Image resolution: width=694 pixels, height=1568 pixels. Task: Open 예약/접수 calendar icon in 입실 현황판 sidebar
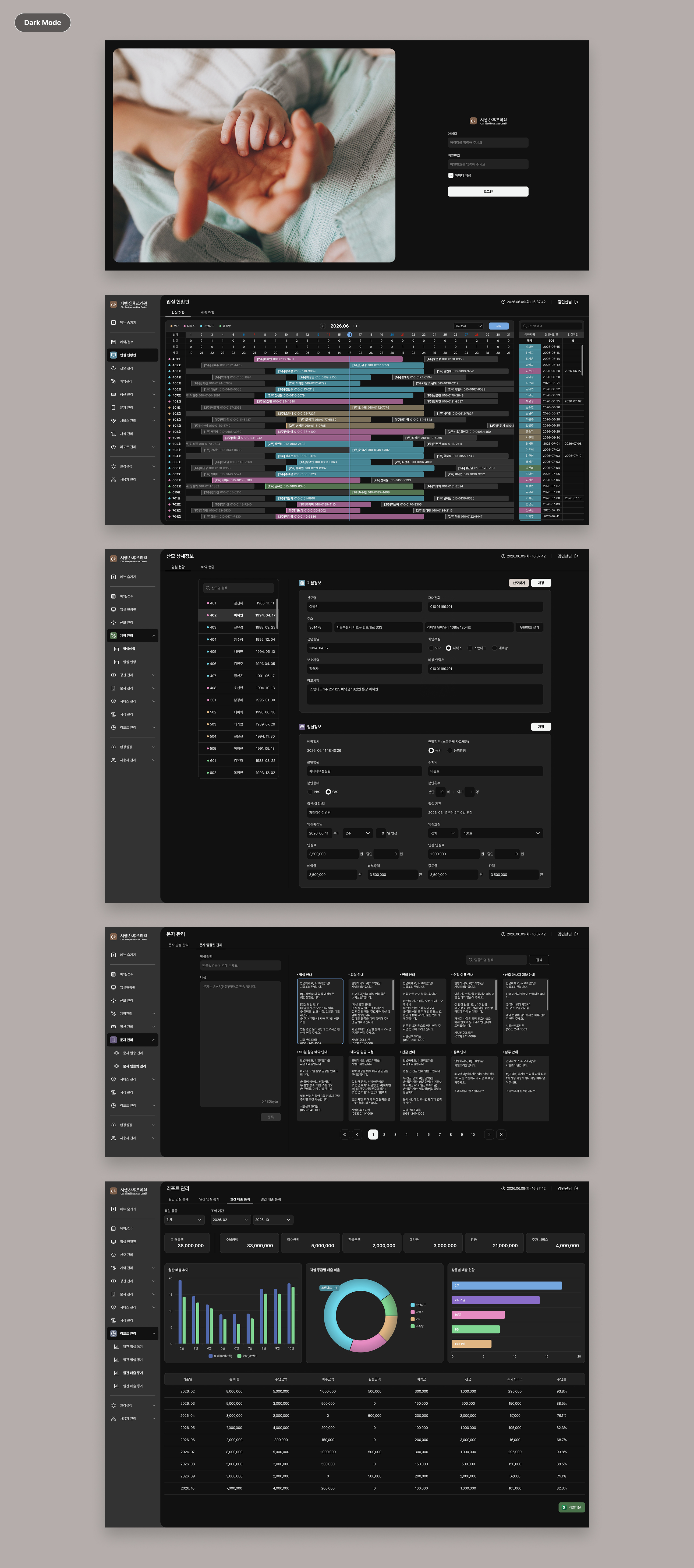tap(113, 342)
